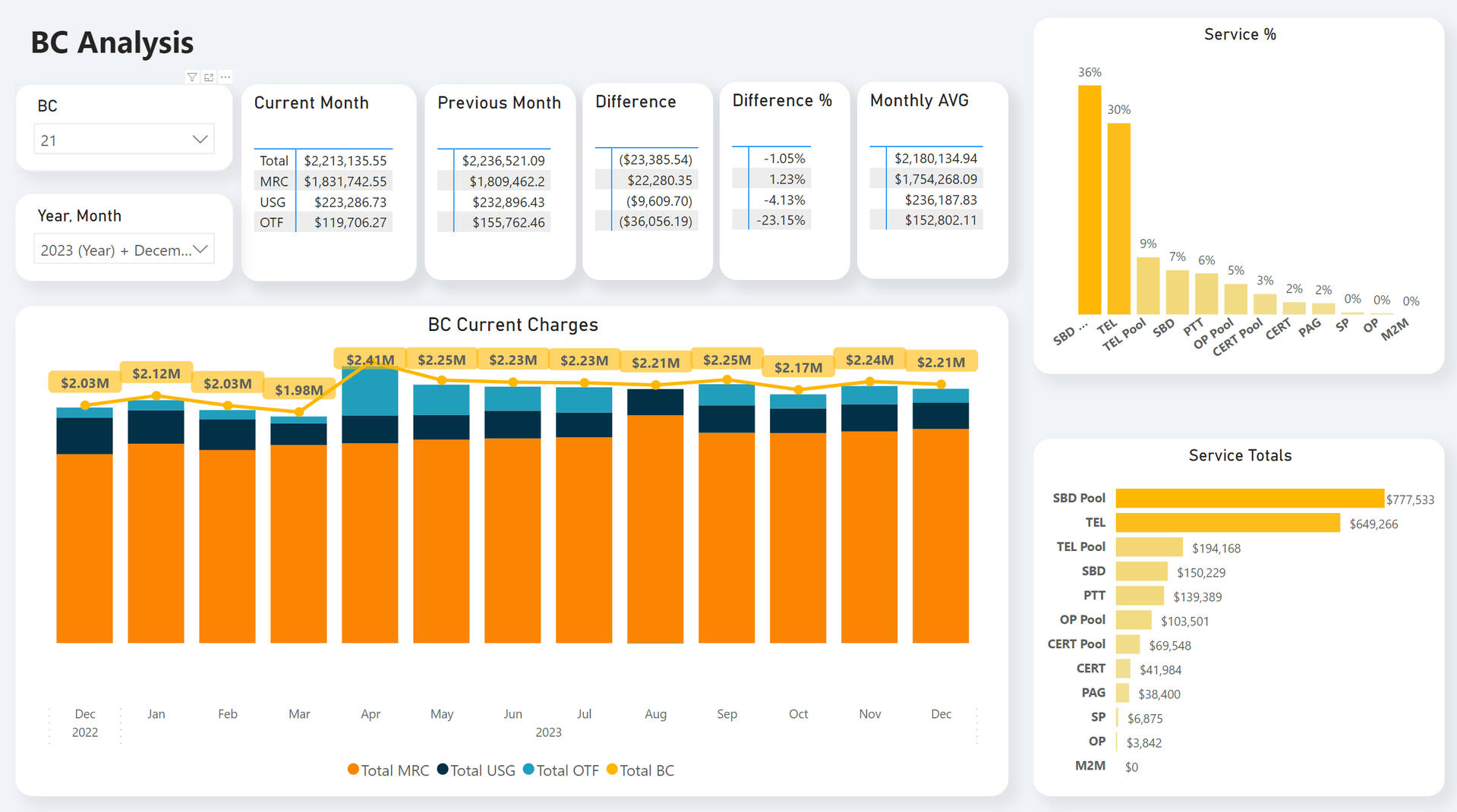Image resolution: width=1457 pixels, height=812 pixels.
Task: Click the Total MRC legend marker
Action: tap(353, 770)
